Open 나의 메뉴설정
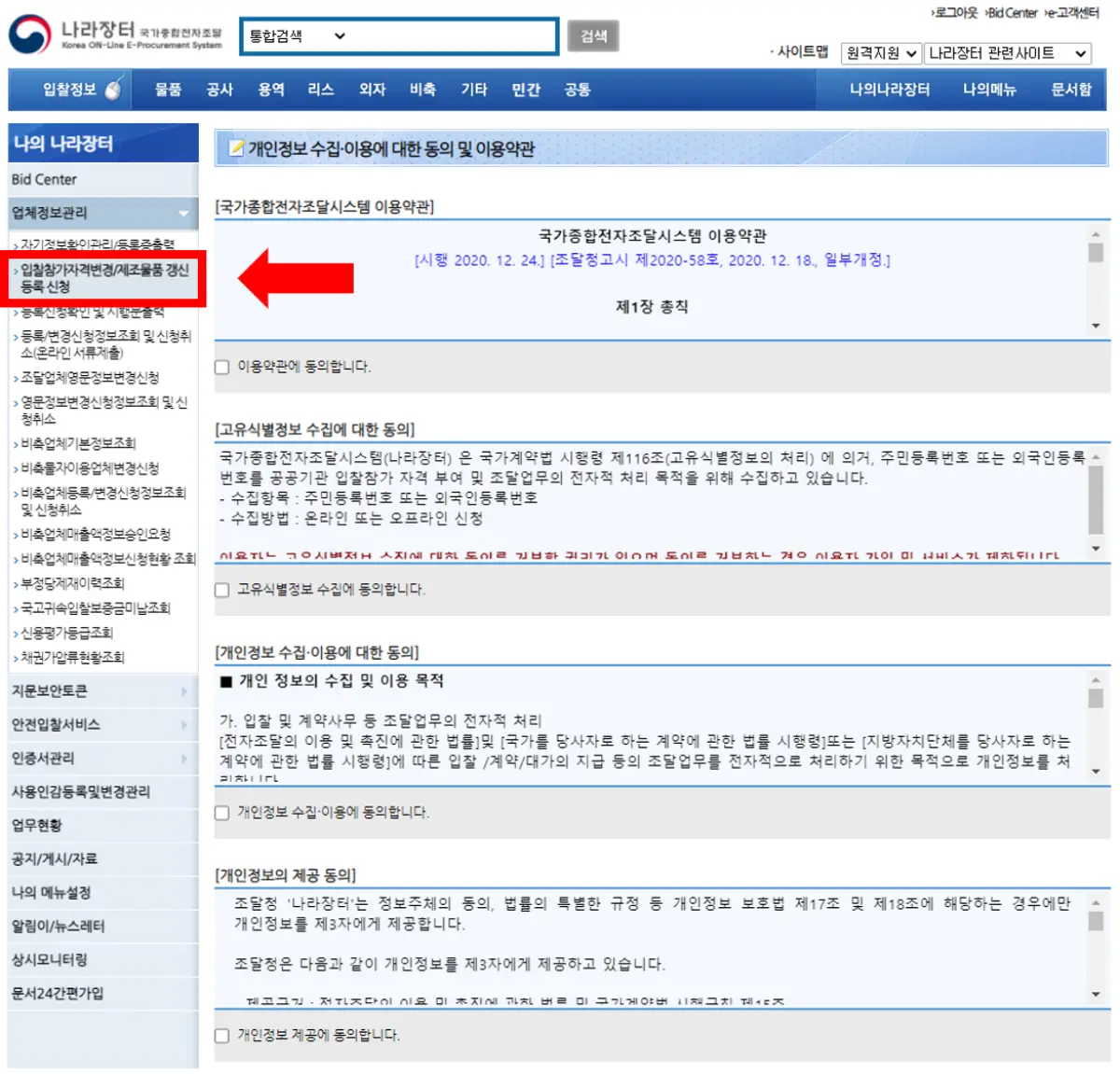This screenshot has width=1120, height=1074. [103, 893]
